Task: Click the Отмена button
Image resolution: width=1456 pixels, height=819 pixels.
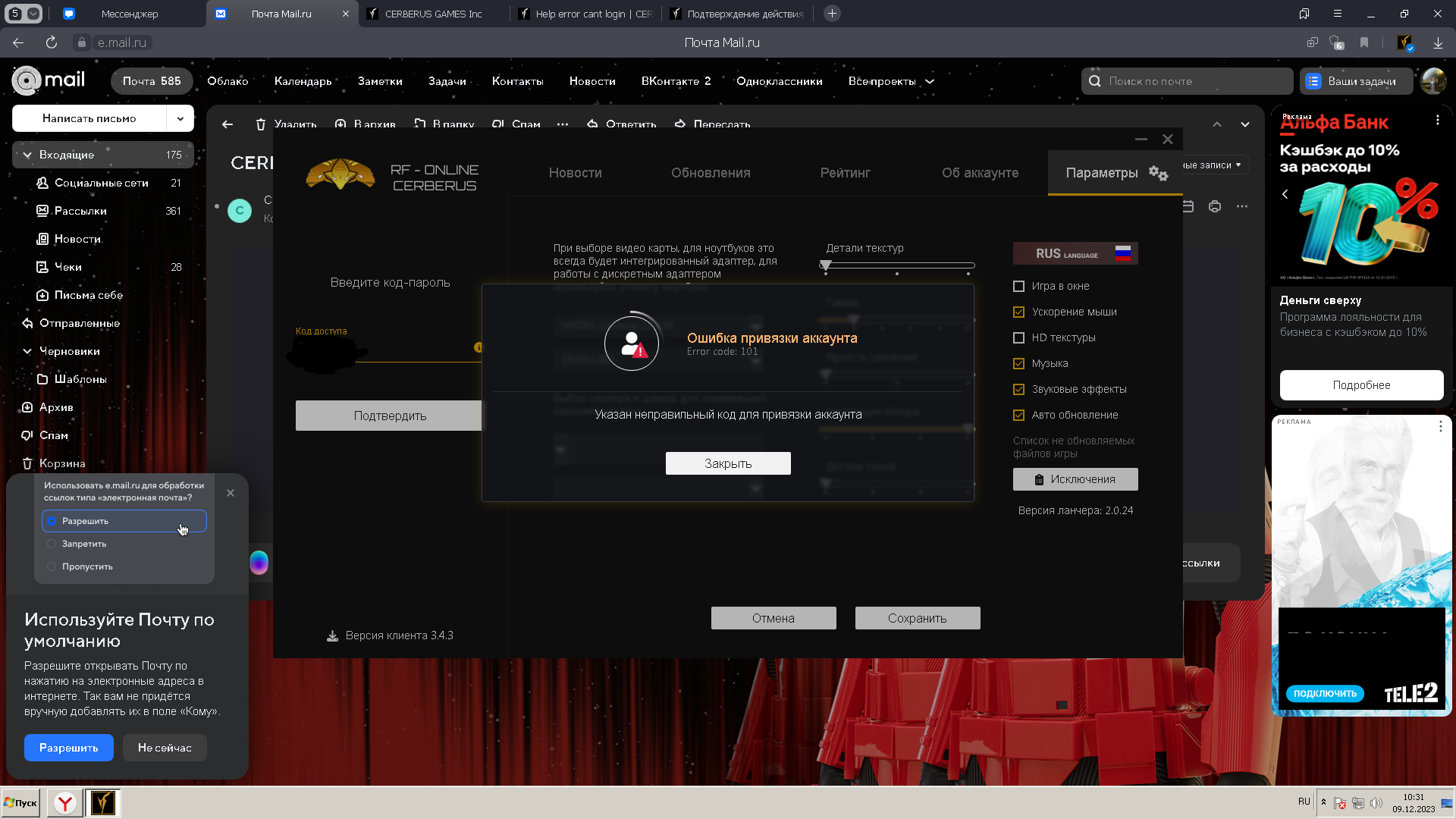Action: click(773, 618)
